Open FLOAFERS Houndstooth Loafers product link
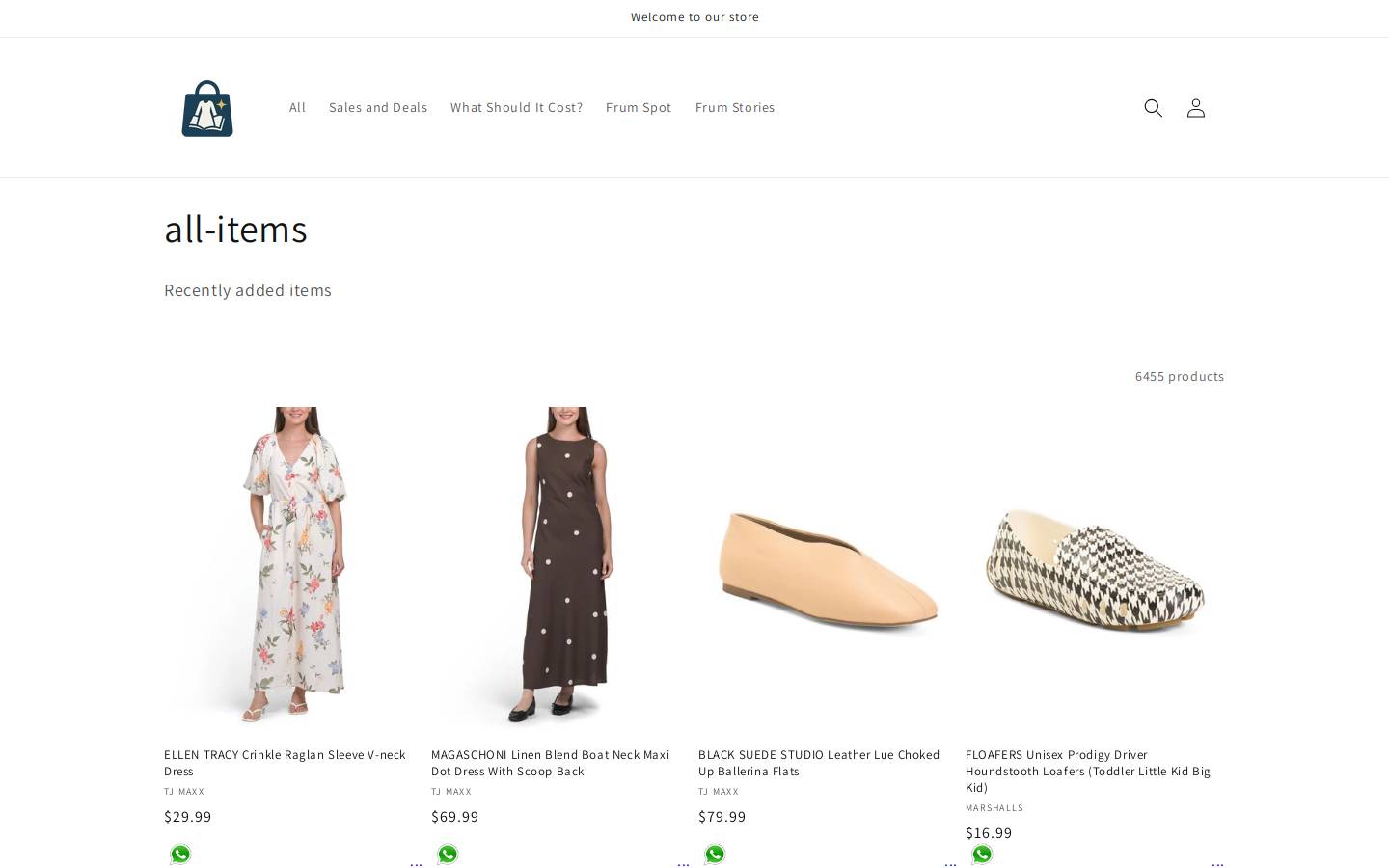The image size is (1389, 868). [1088, 771]
